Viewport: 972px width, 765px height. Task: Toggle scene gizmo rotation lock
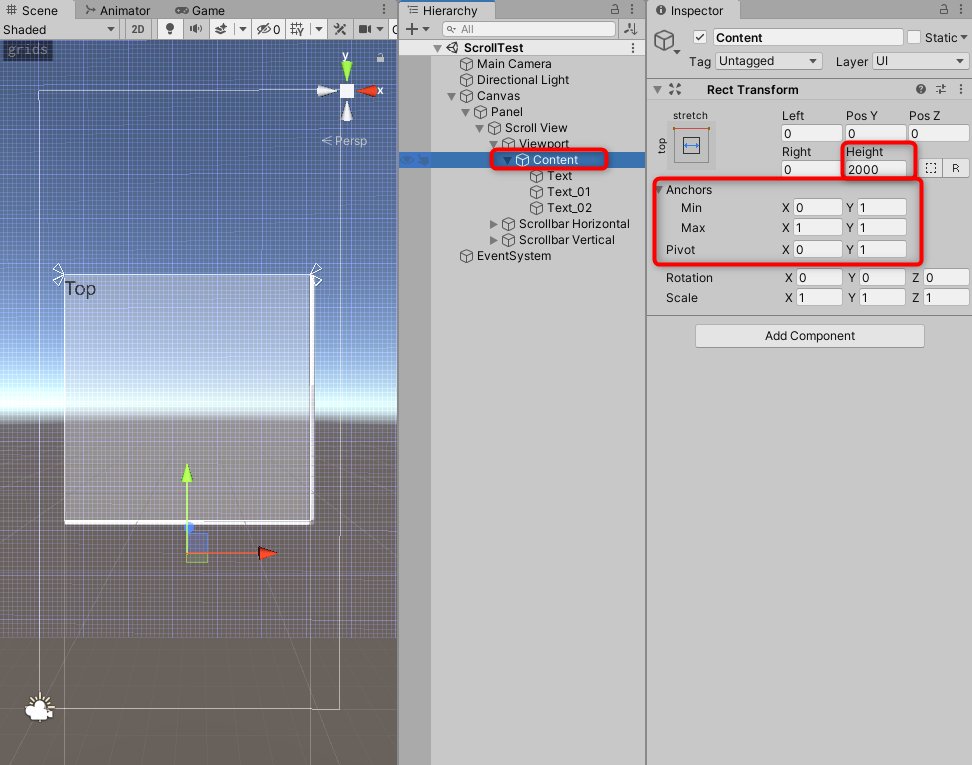[x=381, y=58]
